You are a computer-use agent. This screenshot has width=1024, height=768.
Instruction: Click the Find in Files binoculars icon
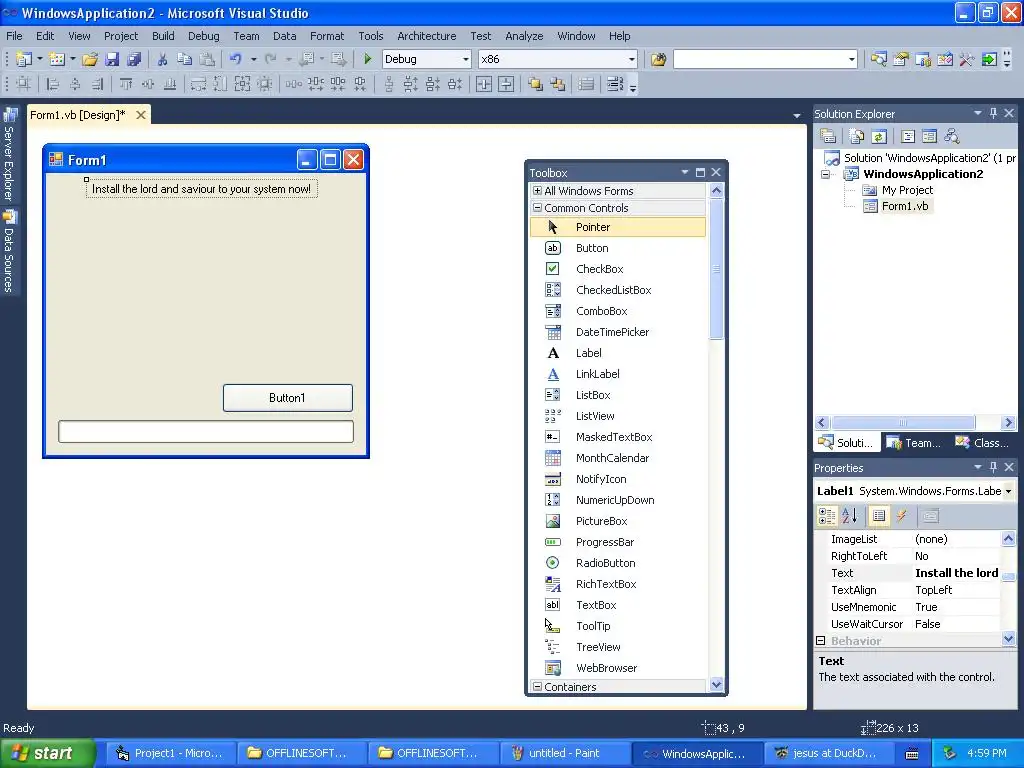pyautogui.click(x=658, y=59)
